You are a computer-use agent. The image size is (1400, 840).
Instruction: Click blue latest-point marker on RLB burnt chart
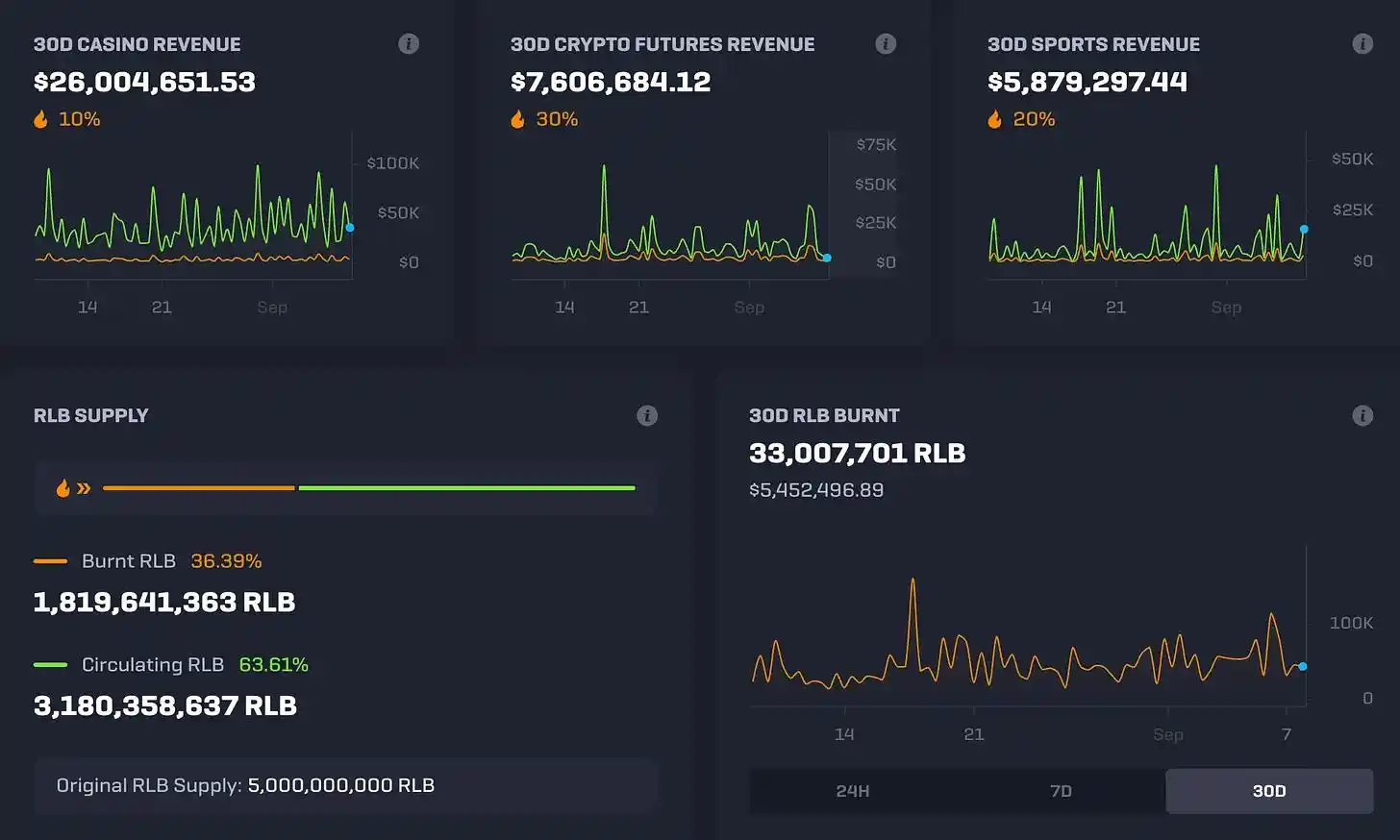[x=1303, y=666]
